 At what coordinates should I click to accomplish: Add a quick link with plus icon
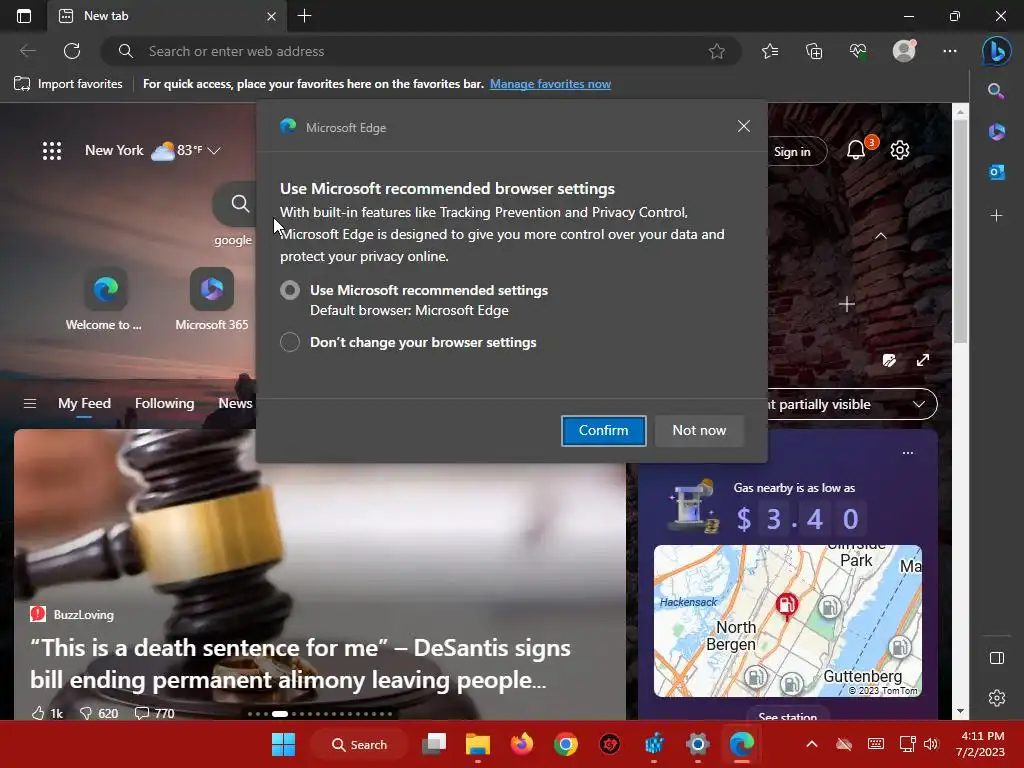pos(846,304)
